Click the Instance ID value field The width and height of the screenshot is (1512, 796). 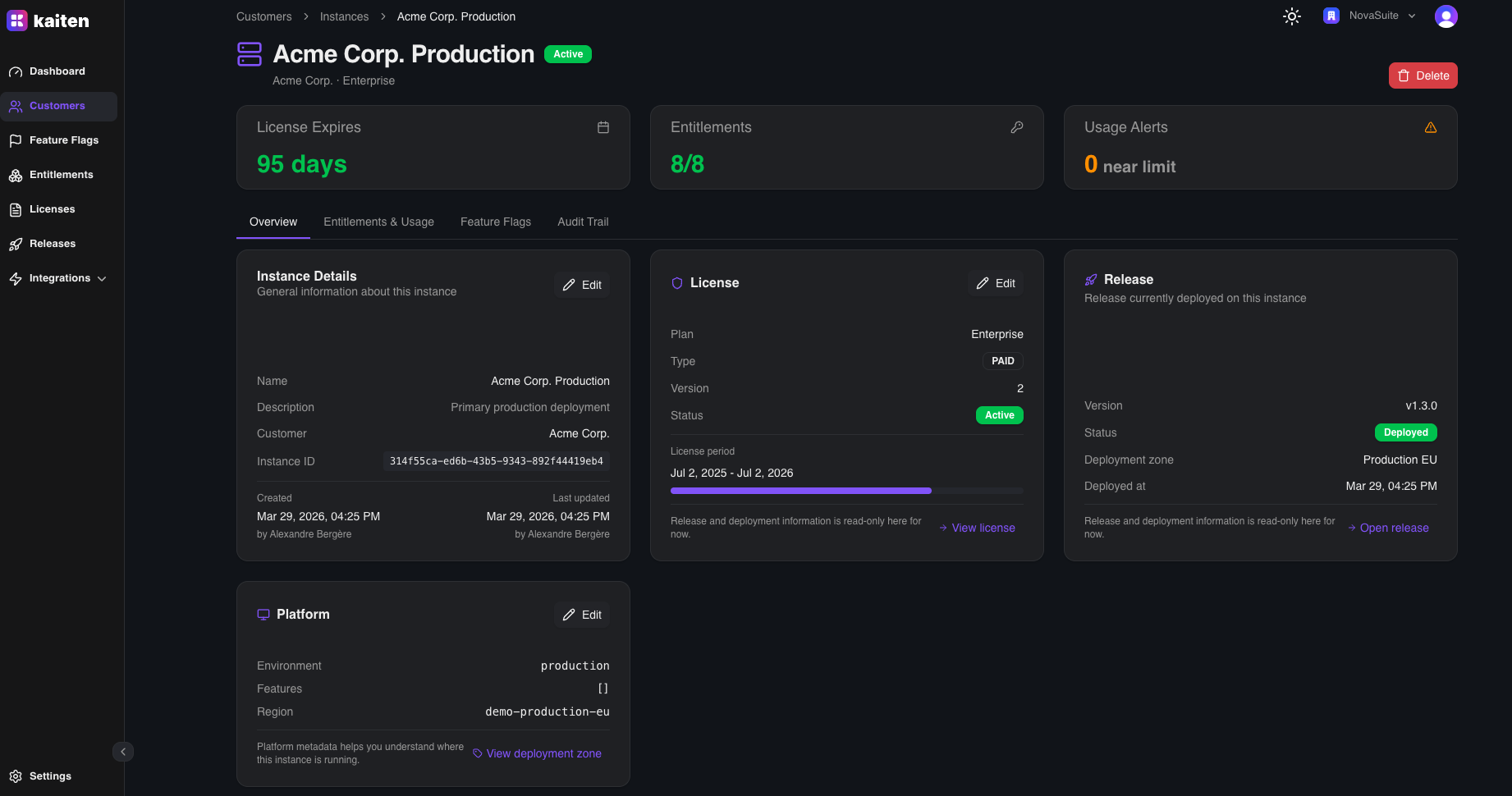496,461
